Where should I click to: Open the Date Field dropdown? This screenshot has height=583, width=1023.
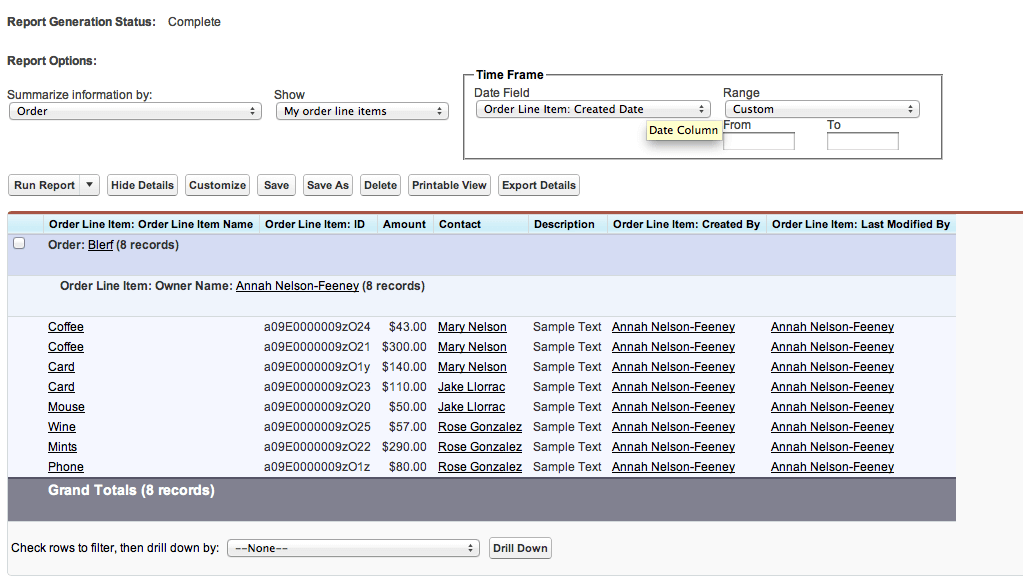592,109
